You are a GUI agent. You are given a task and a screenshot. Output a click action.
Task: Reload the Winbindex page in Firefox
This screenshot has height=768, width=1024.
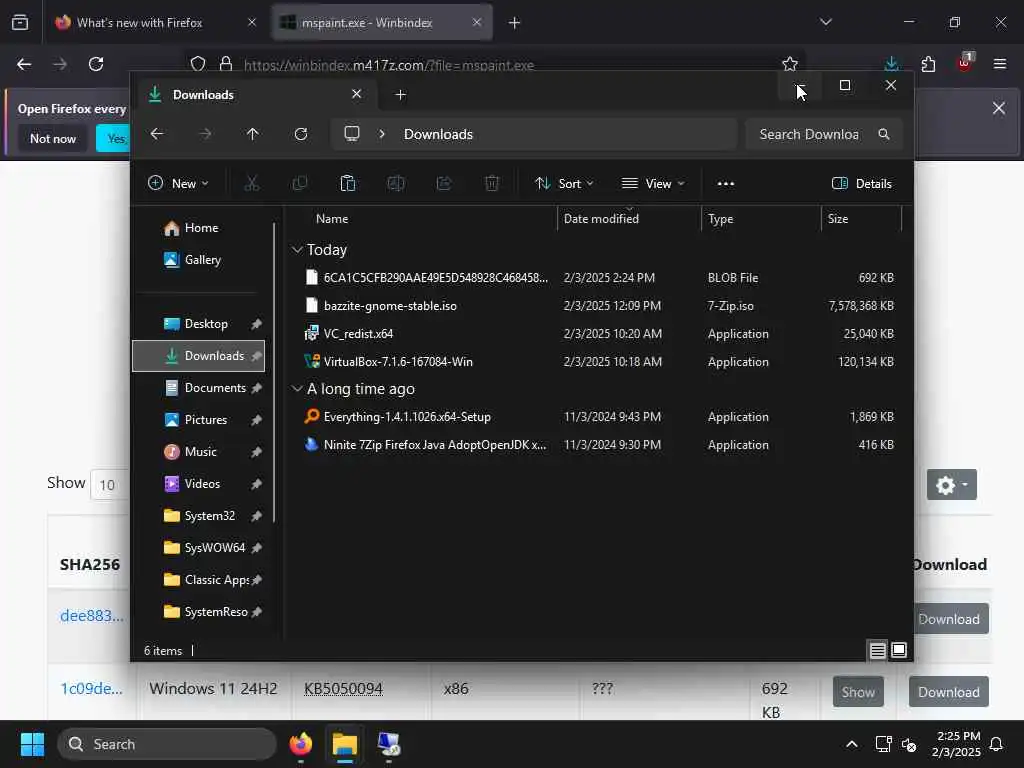(x=96, y=64)
